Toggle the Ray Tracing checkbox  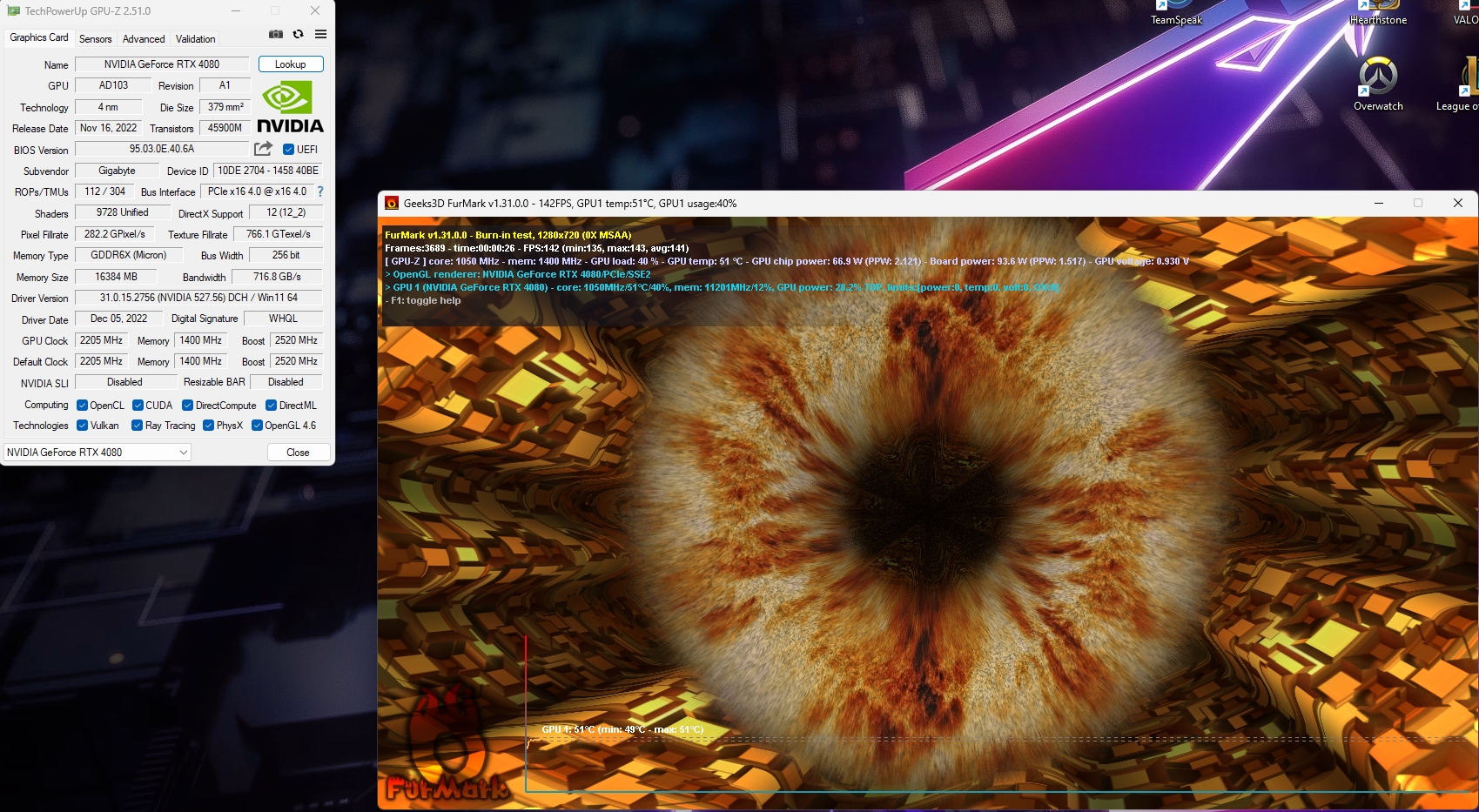(137, 425)
